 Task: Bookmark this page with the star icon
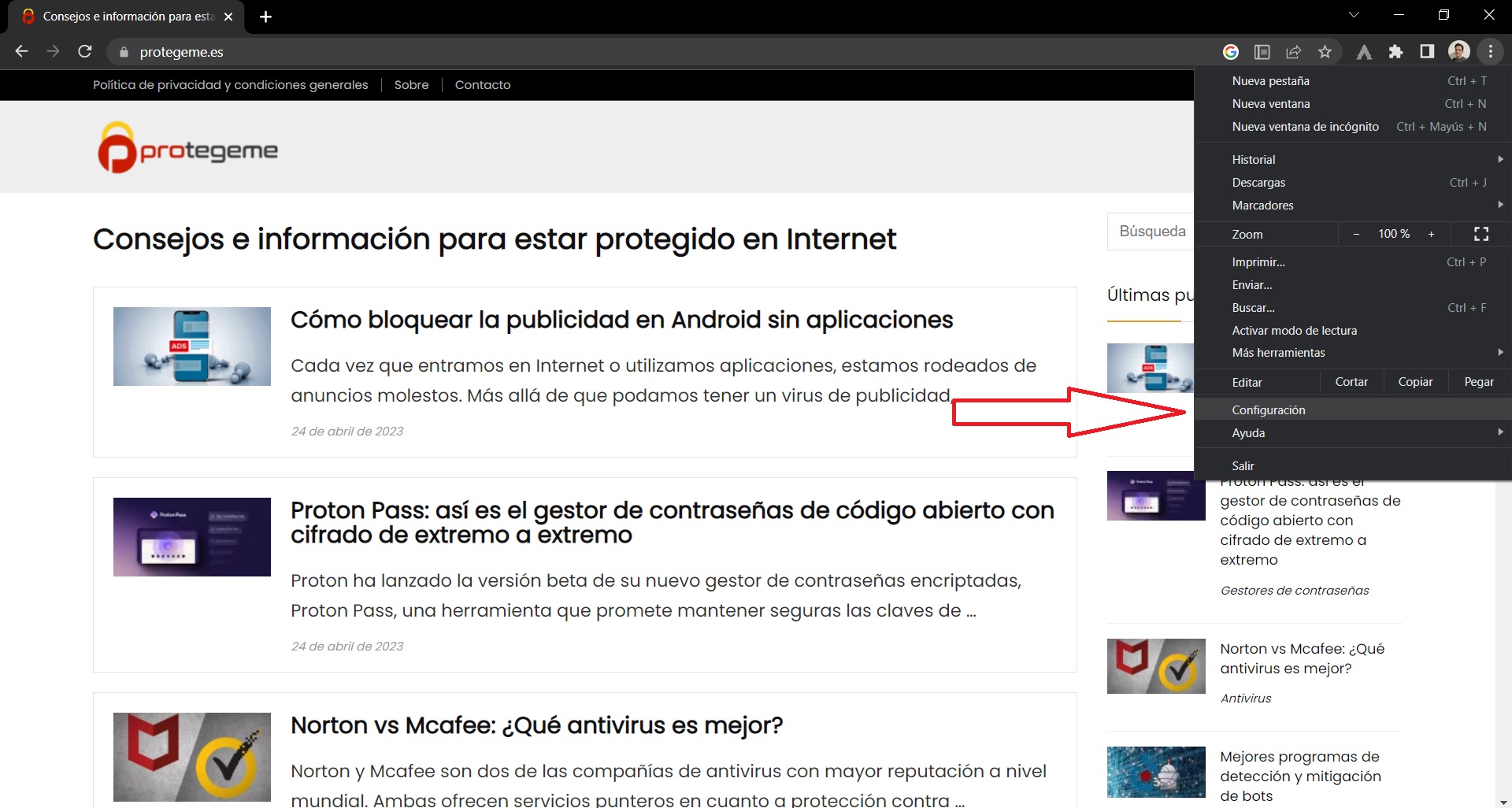(1325, 52)
